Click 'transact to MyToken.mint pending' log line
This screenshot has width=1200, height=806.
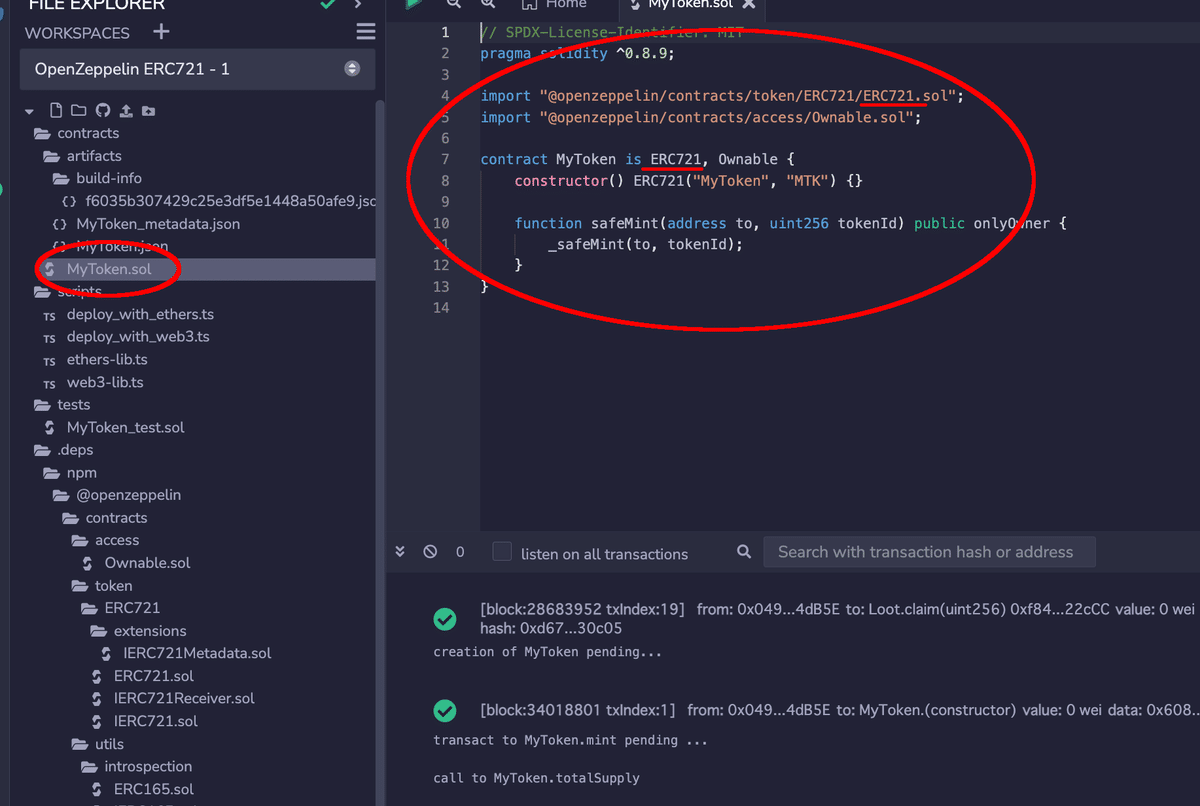click(571, 741)
